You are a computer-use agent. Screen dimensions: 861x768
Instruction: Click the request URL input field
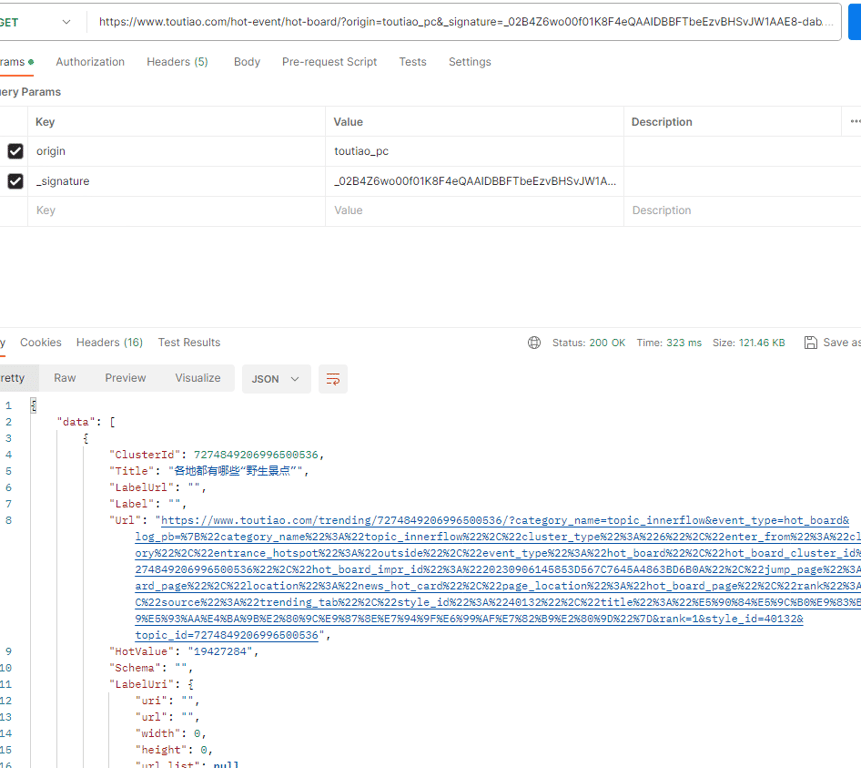(x=465, y=22)
